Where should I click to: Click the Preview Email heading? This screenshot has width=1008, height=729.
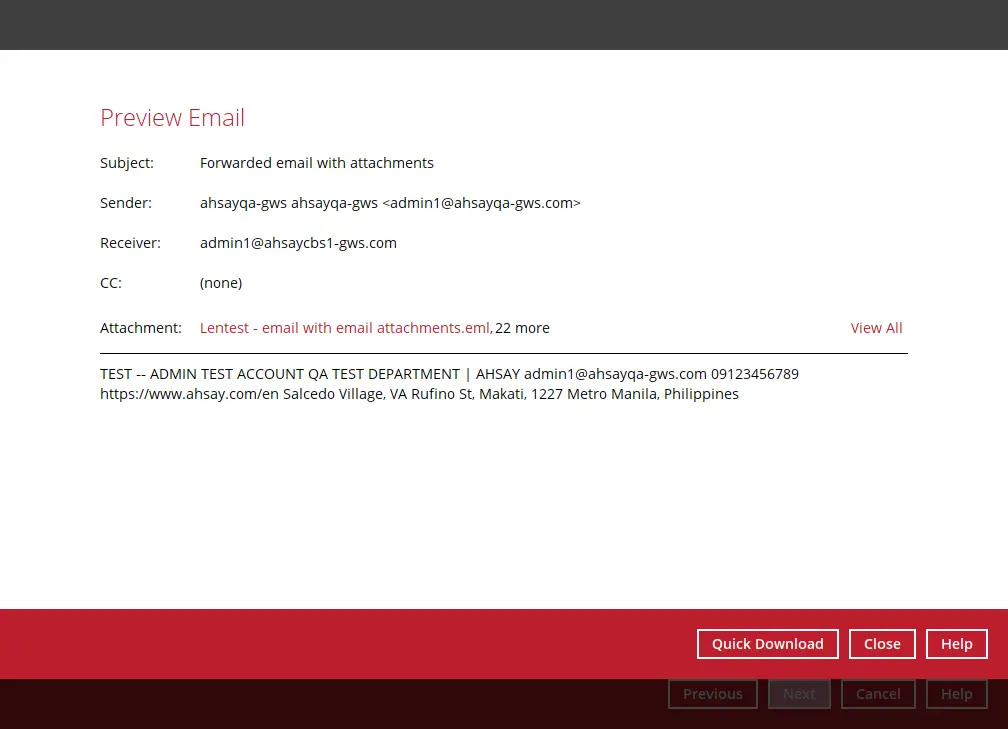click(172, 117)
